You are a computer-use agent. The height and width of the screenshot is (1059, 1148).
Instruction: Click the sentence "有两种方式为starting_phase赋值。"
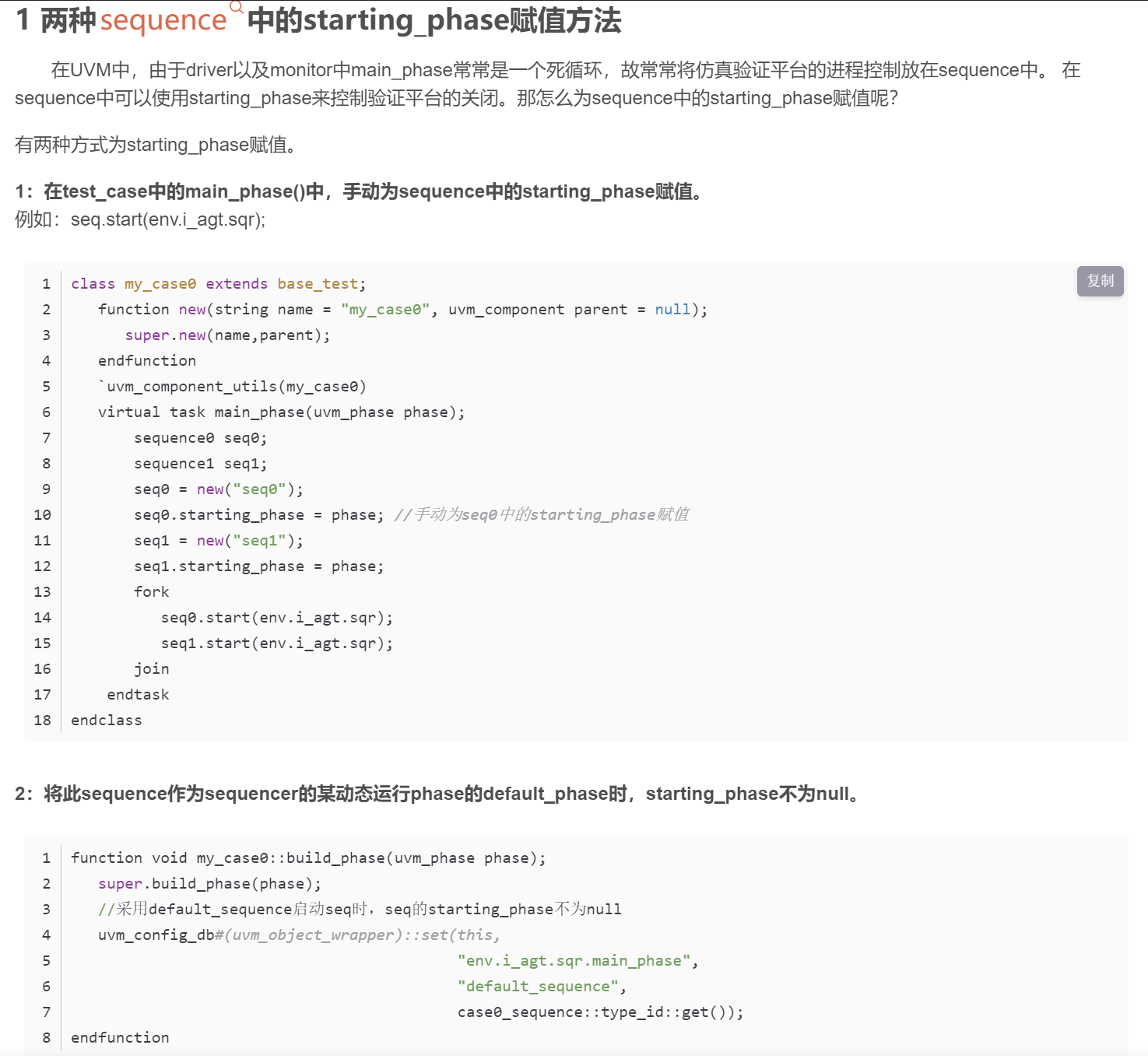156,146
